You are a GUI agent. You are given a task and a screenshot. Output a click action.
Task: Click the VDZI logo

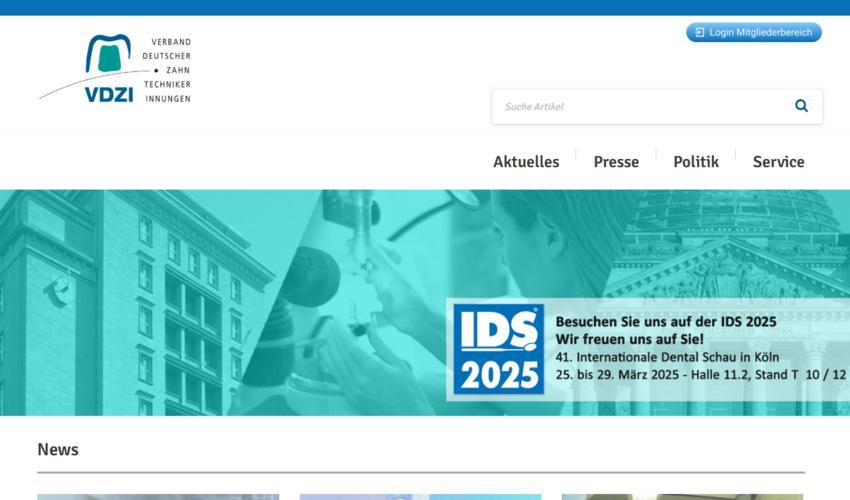click(x=114, y=69)
